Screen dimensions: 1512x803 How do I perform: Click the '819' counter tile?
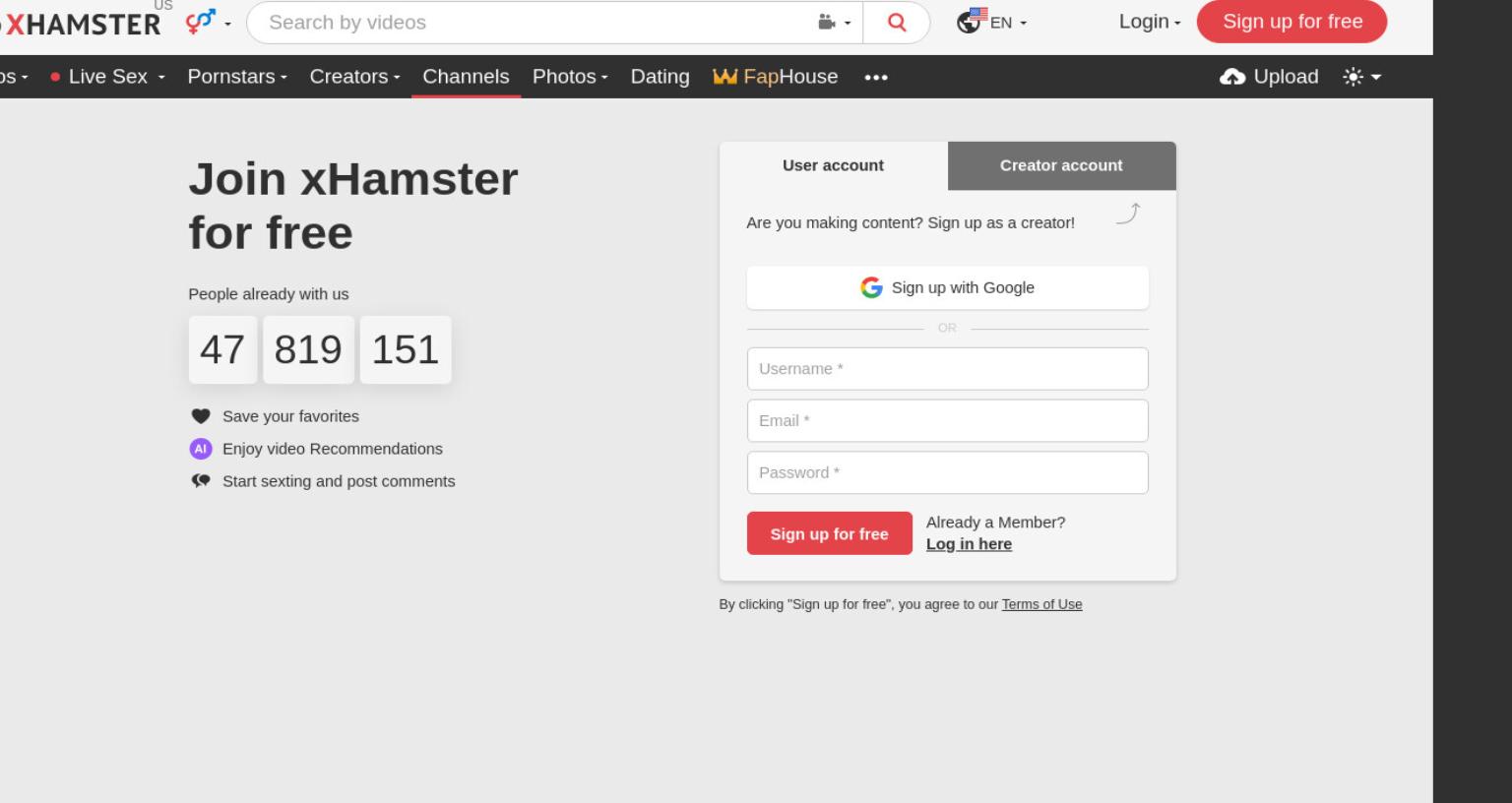[x=308, y=349]
